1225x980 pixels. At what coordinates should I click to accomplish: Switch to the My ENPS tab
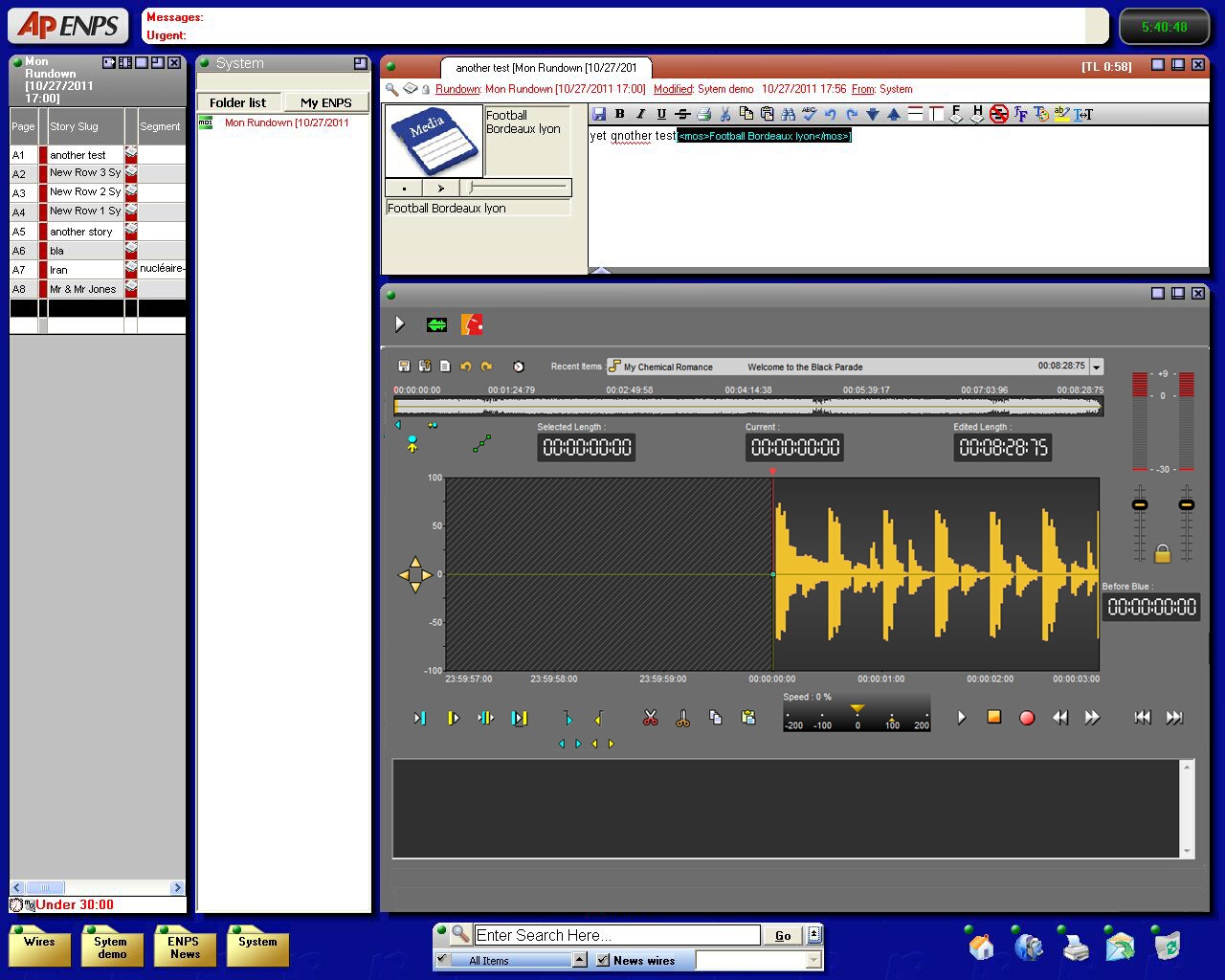click(325, 102)
